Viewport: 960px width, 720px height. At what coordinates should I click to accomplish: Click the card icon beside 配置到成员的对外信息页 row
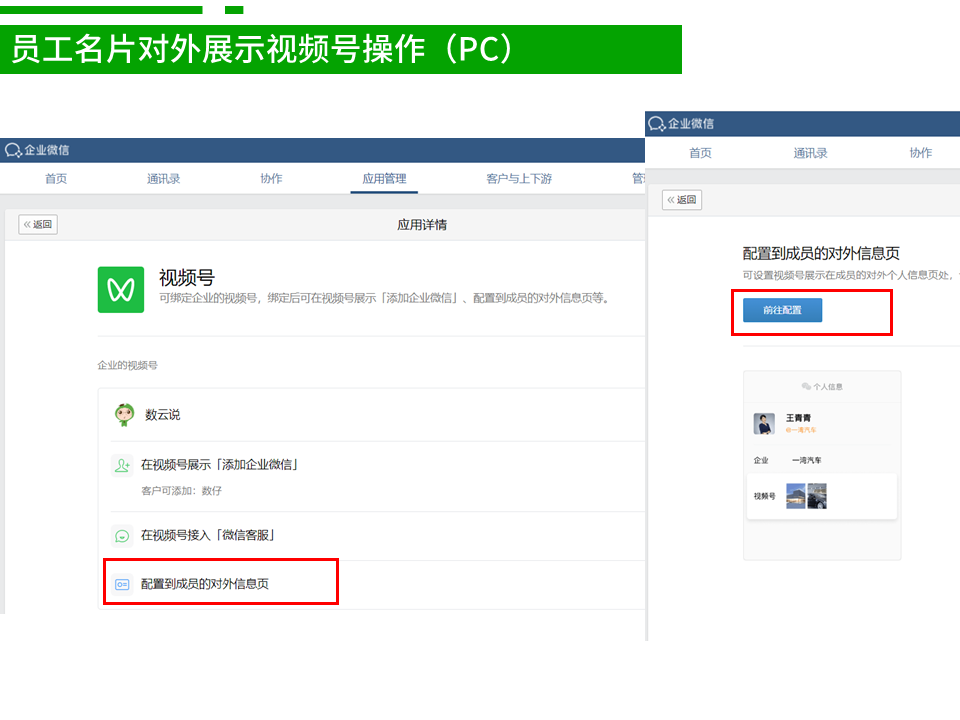[x=122, y=584]
